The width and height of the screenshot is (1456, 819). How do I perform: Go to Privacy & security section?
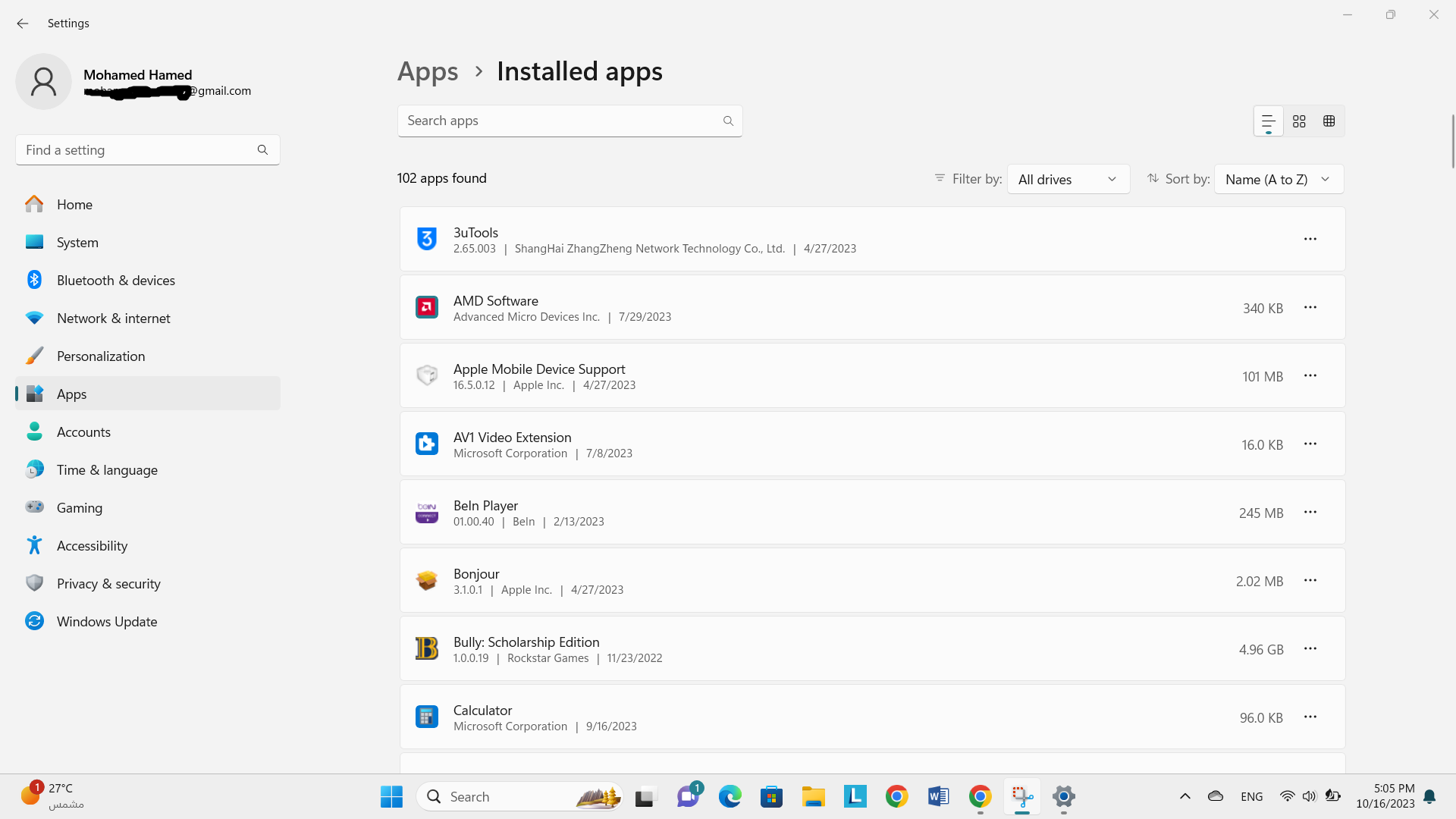click(x=108, y=584)
